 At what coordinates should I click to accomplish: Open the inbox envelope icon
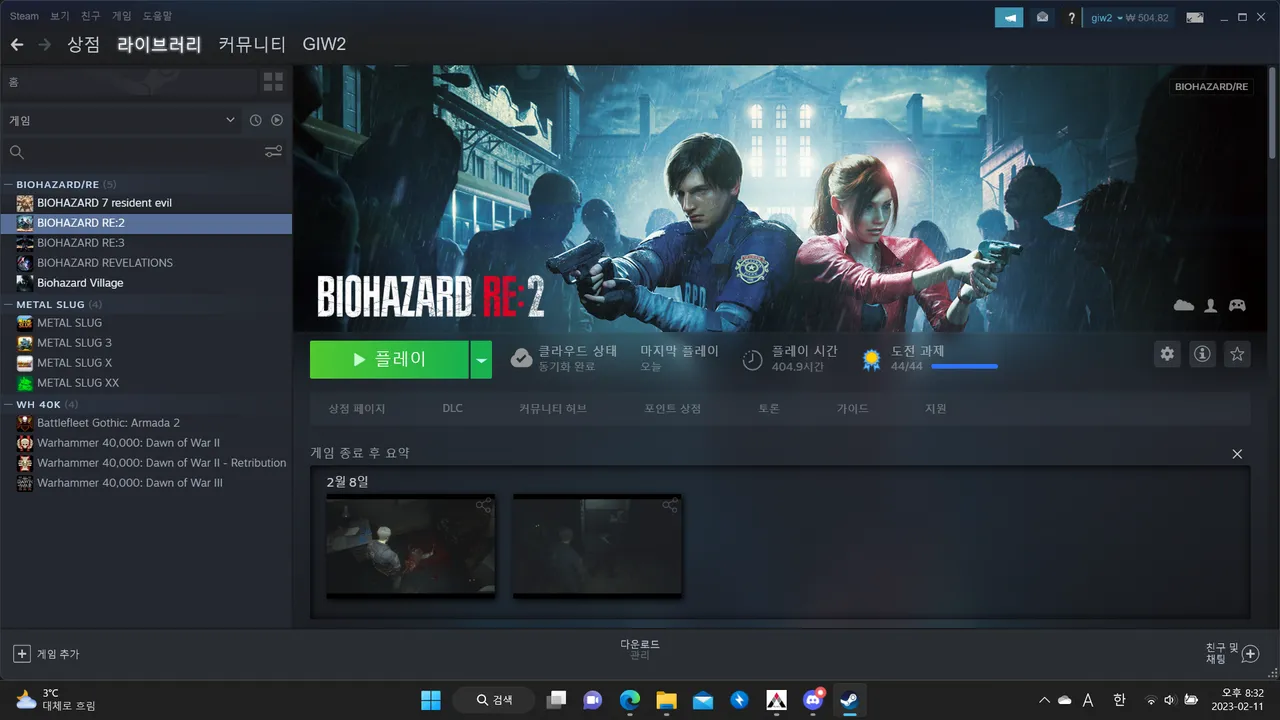pos(1042,17)
